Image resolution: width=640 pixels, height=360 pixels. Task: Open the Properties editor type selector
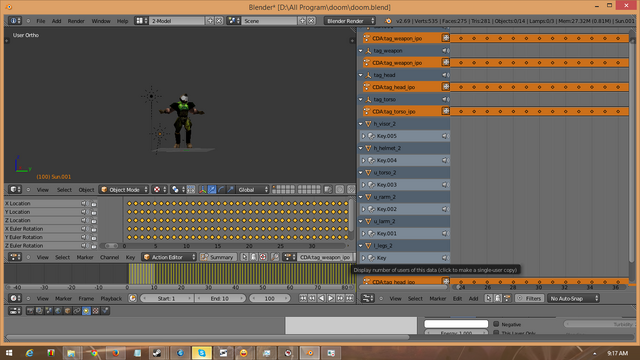(x=15, y=311)
